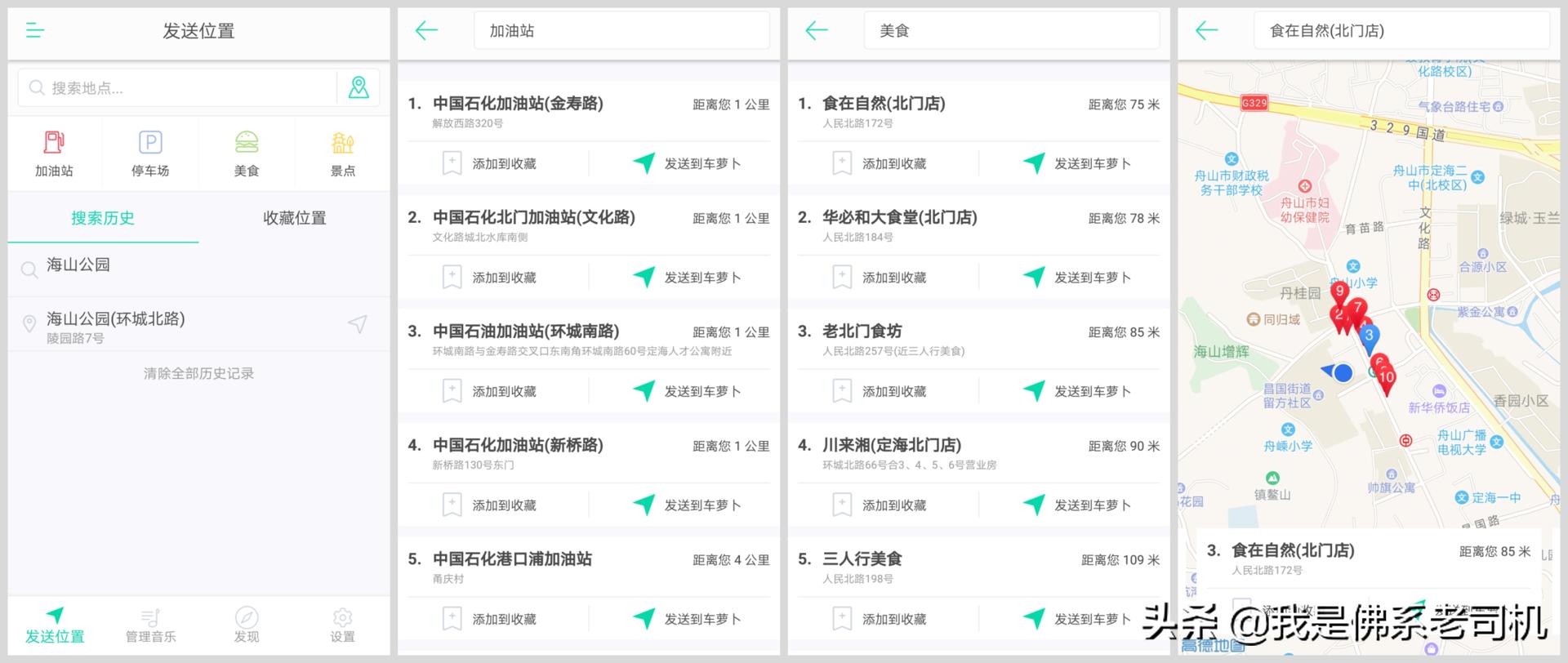
Task: Select the 加油站 gas station category
Action: click(54, 154)
